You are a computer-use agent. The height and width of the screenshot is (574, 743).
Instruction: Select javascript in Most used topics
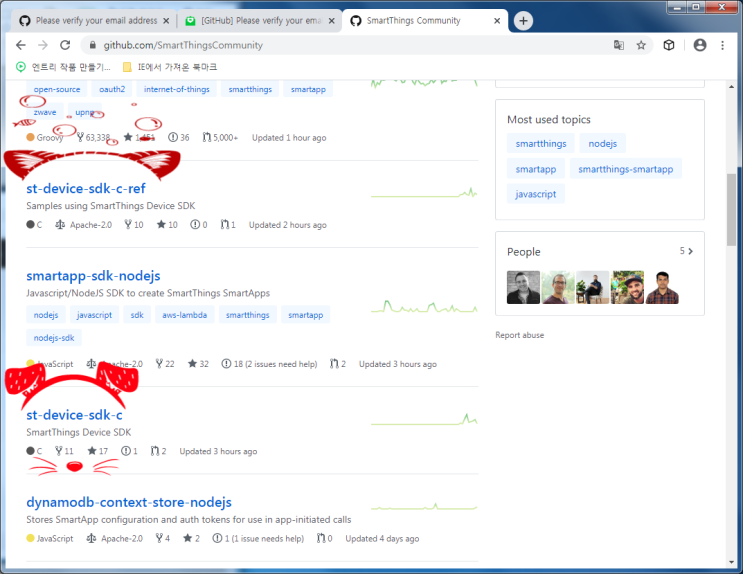pyautogui.click(x=535, y=194)
